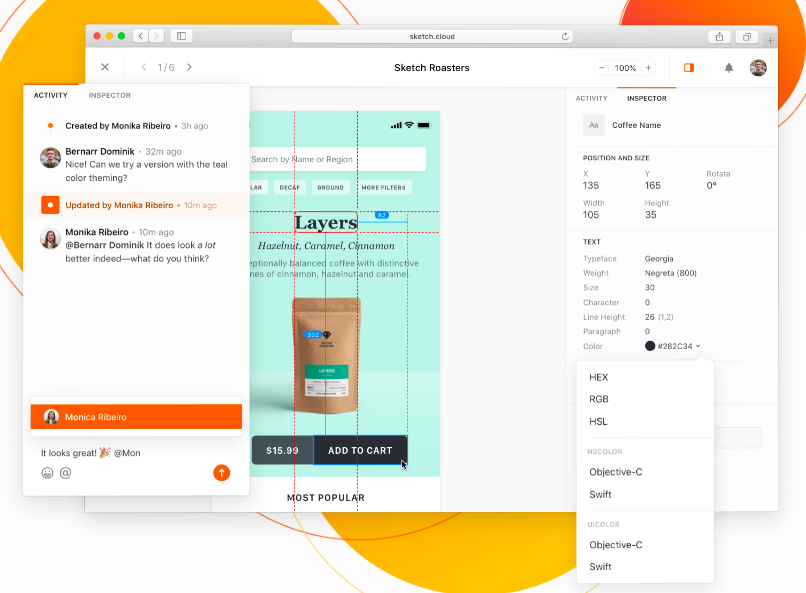Switch to the Activity tab in floating panel
This screenshot has height=593, width=806.
click(50, 95)
